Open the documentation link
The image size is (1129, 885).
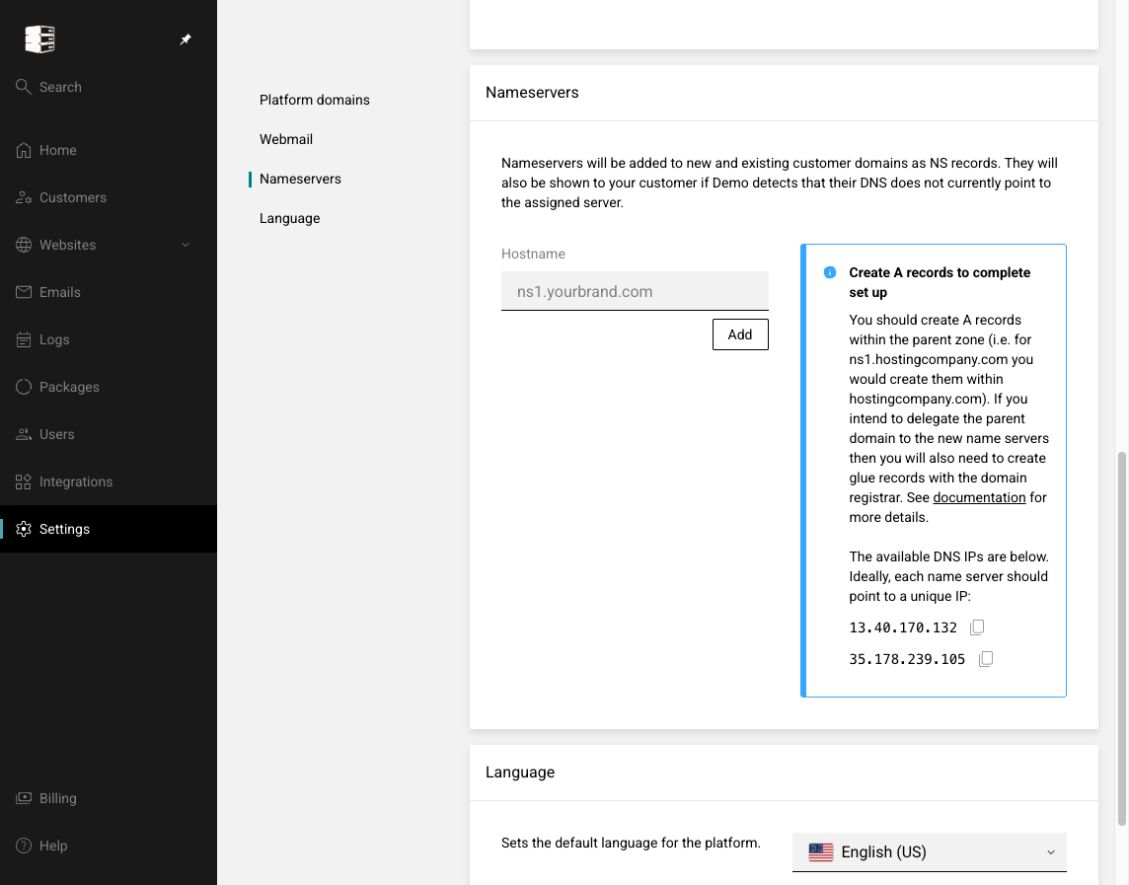(x=979, y=498)
